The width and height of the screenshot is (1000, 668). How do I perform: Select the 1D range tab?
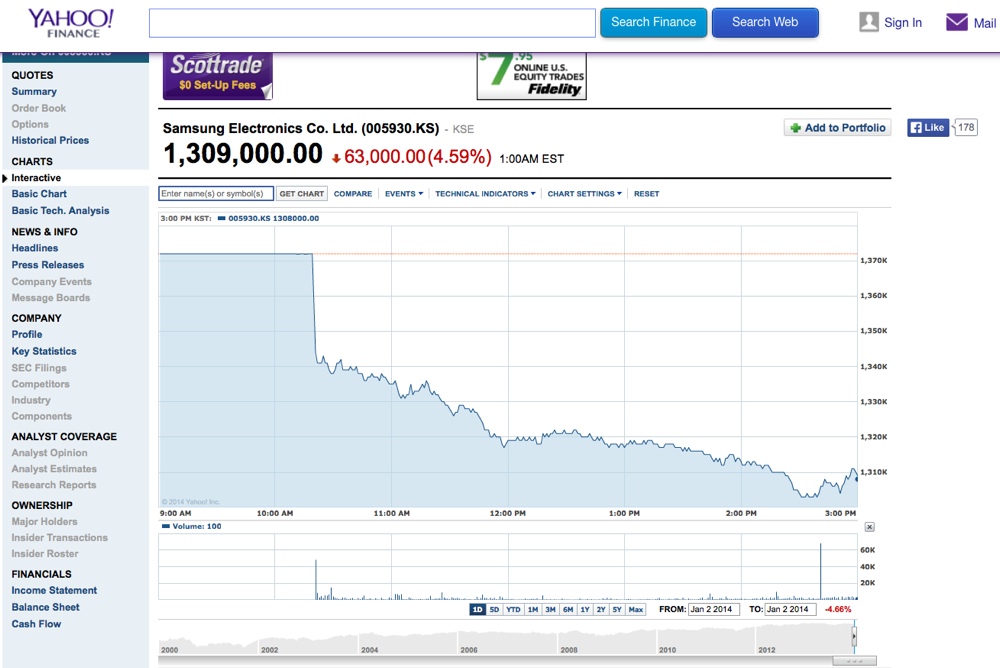(x=477, y=609)
